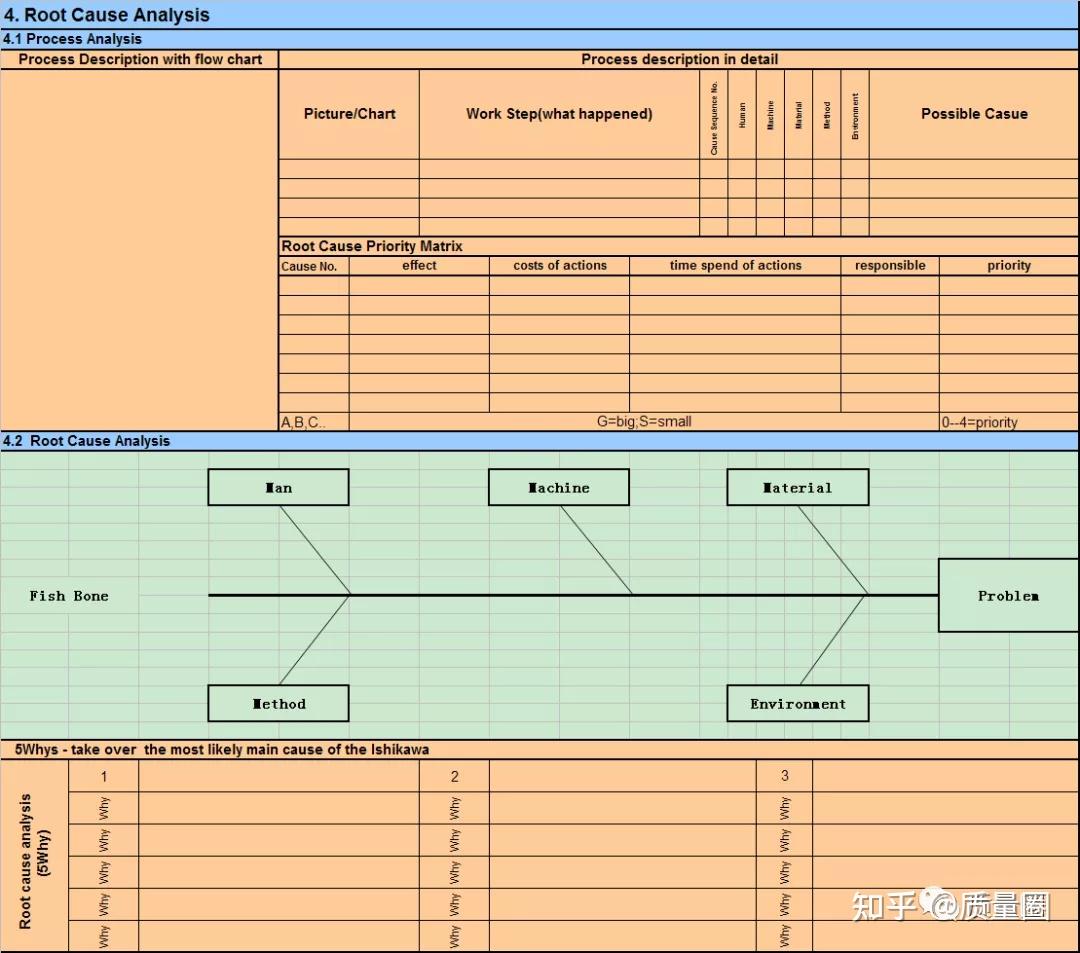Click the time spend of actions header
This screenshot has height=953, width=1080.
(x=735, y=266)
